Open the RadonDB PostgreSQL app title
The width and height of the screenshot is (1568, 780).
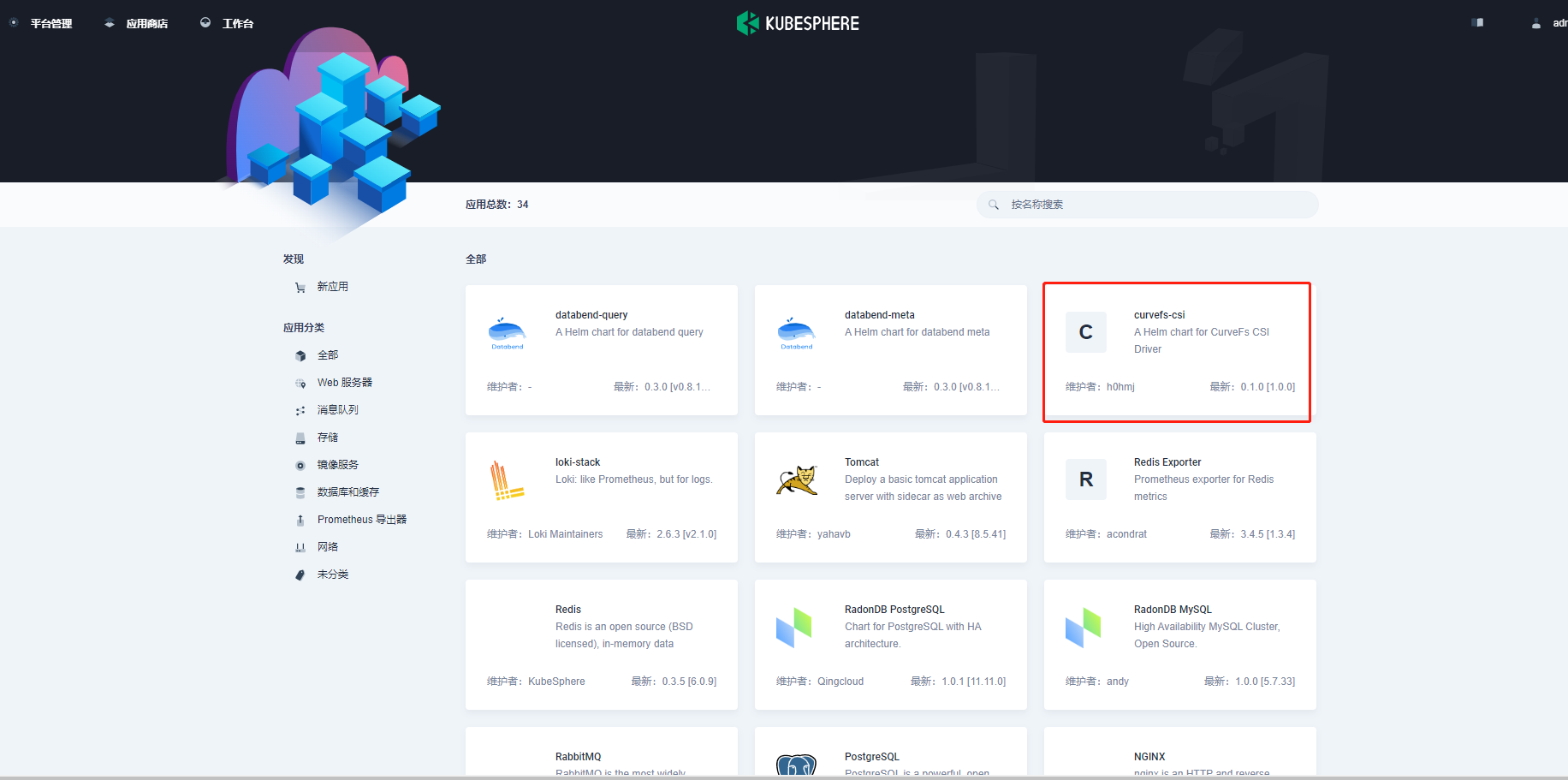[894, 610]
